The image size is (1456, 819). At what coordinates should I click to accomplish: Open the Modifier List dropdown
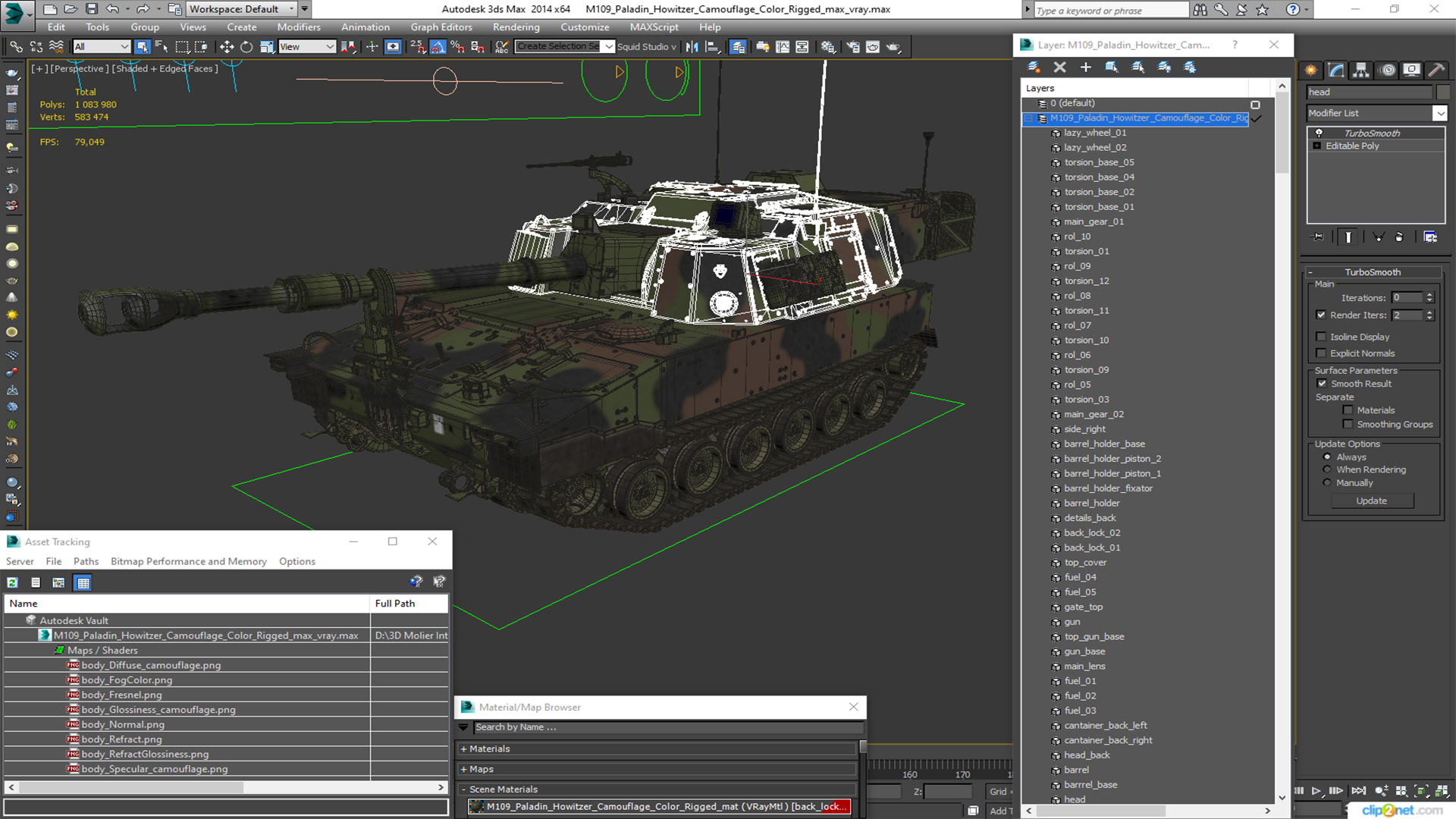click(1439, 113)
